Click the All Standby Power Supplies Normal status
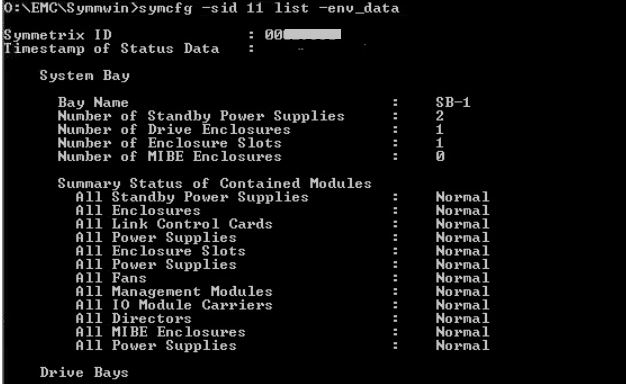 [462, 197]
